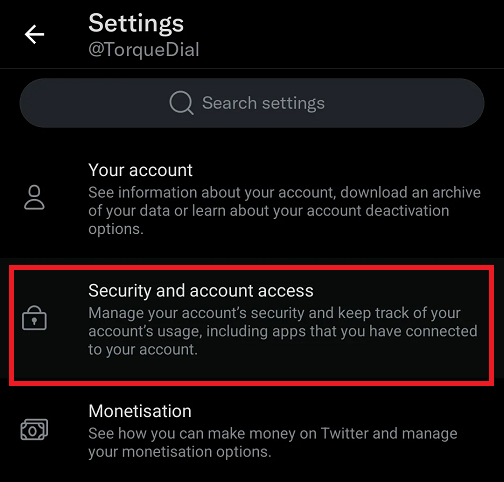504x482 pixels.
Task: Click the 'Search settings' placeholder text
Action: click(263, 103)
